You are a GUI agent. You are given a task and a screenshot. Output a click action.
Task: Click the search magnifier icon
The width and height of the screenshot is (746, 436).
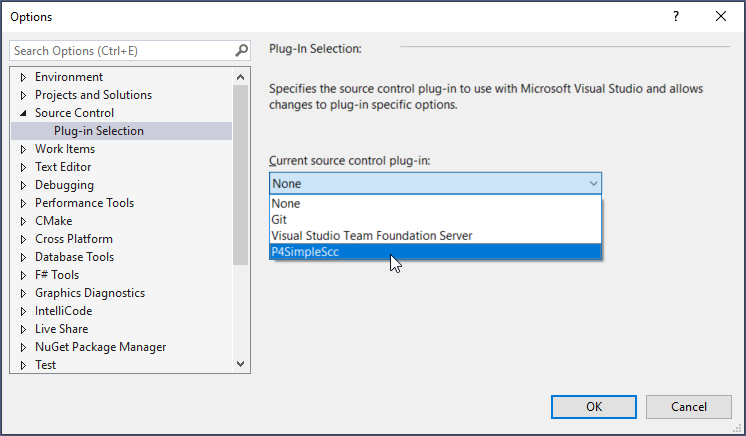coord(241,50)
